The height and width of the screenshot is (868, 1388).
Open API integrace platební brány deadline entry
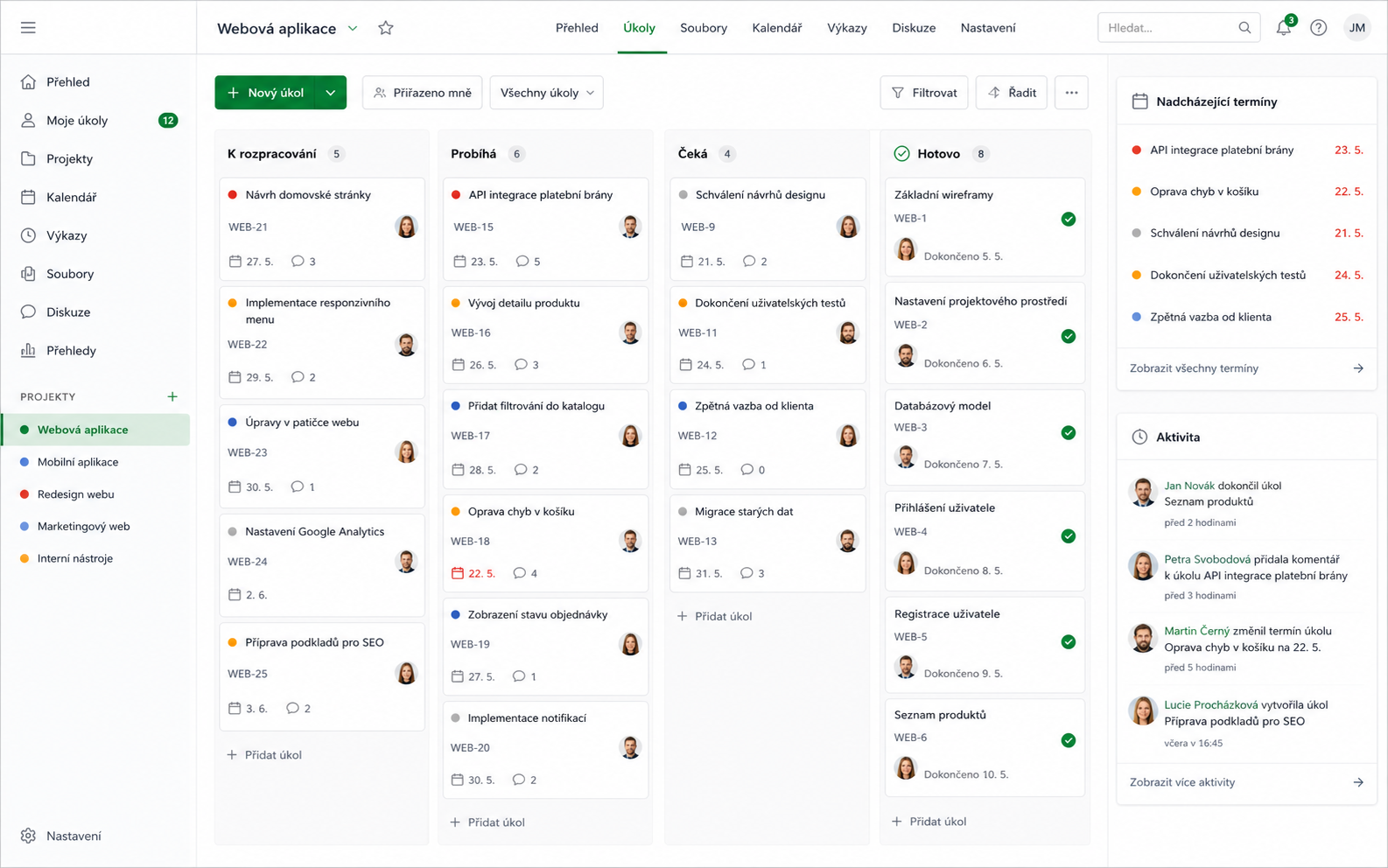coord(1246,150)
